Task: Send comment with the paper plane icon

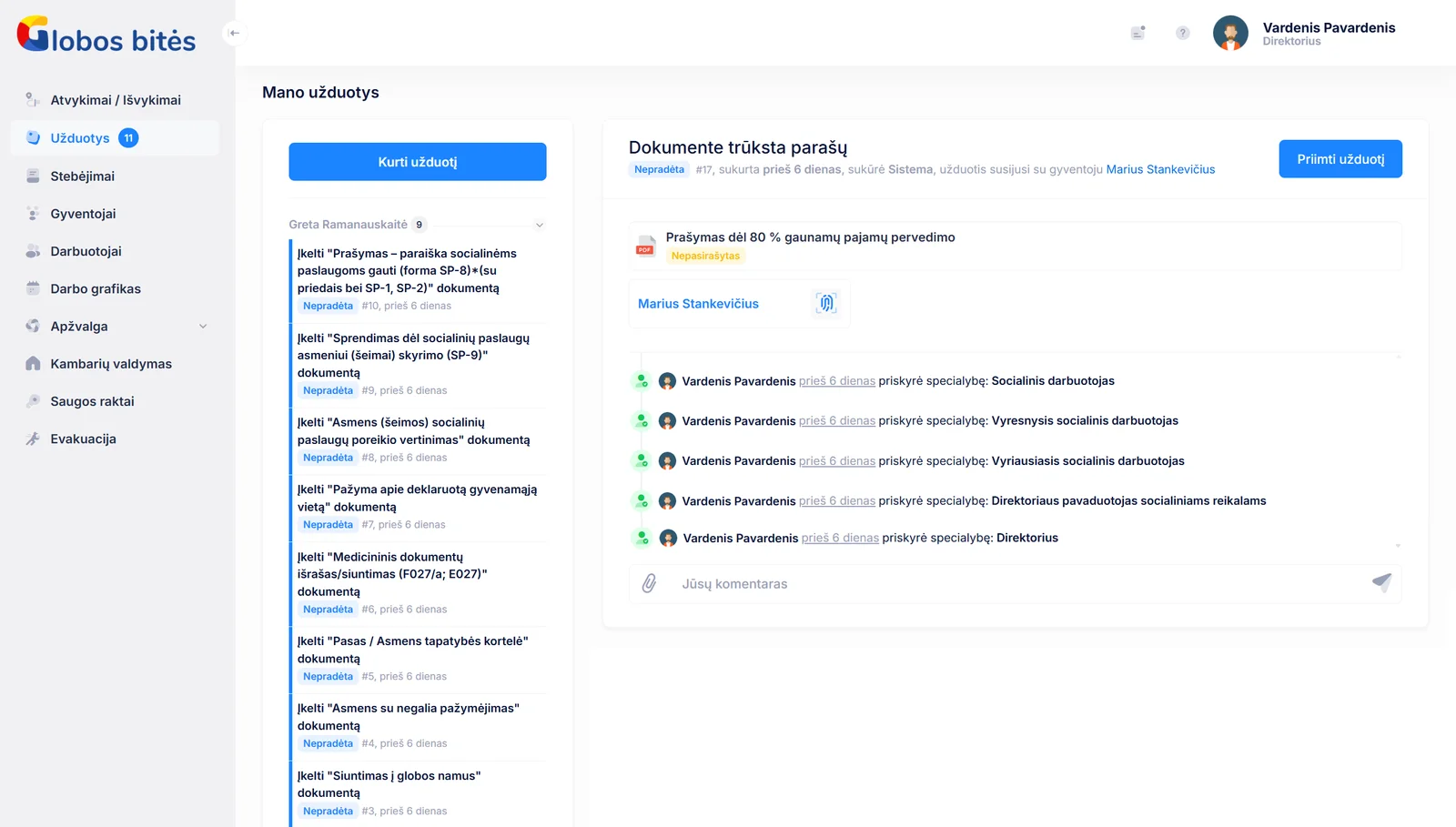Action: 1381,582
